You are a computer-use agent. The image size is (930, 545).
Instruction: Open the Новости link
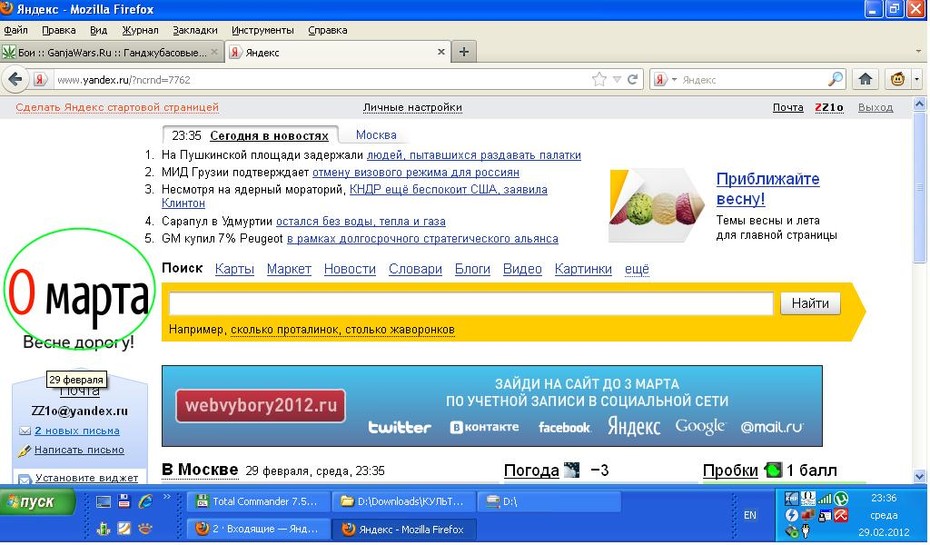[x=350, y=269]
